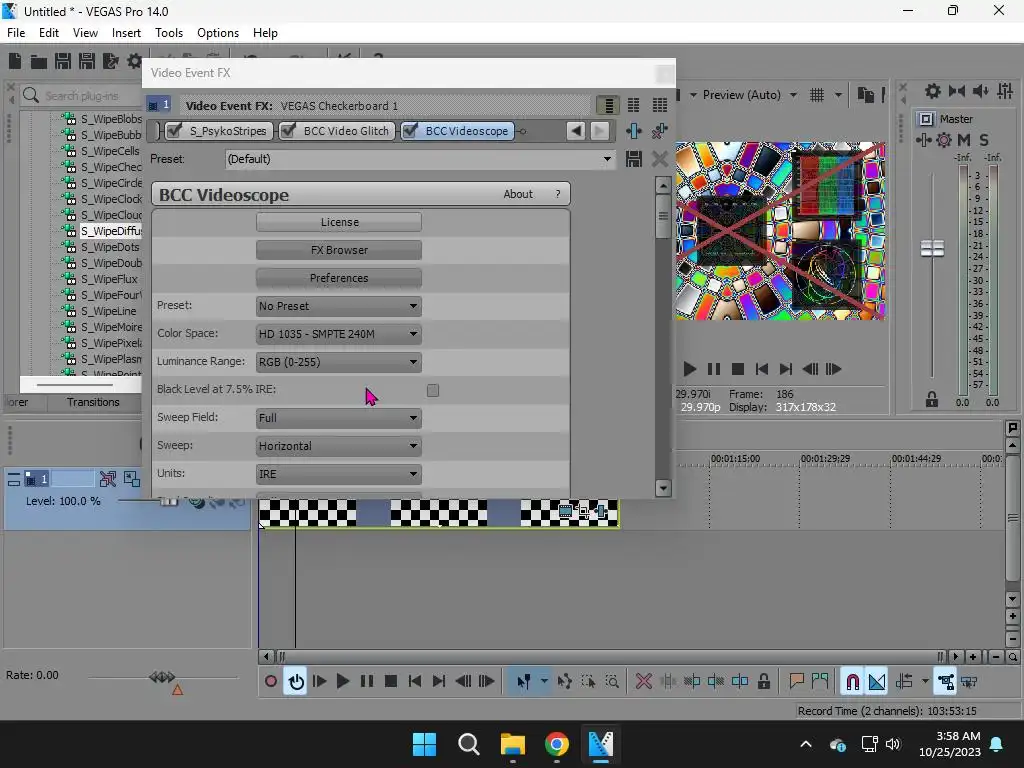Click Downmix Output icon in Master panel
The image size is (1024, 768).
click(x=957, y=91)
